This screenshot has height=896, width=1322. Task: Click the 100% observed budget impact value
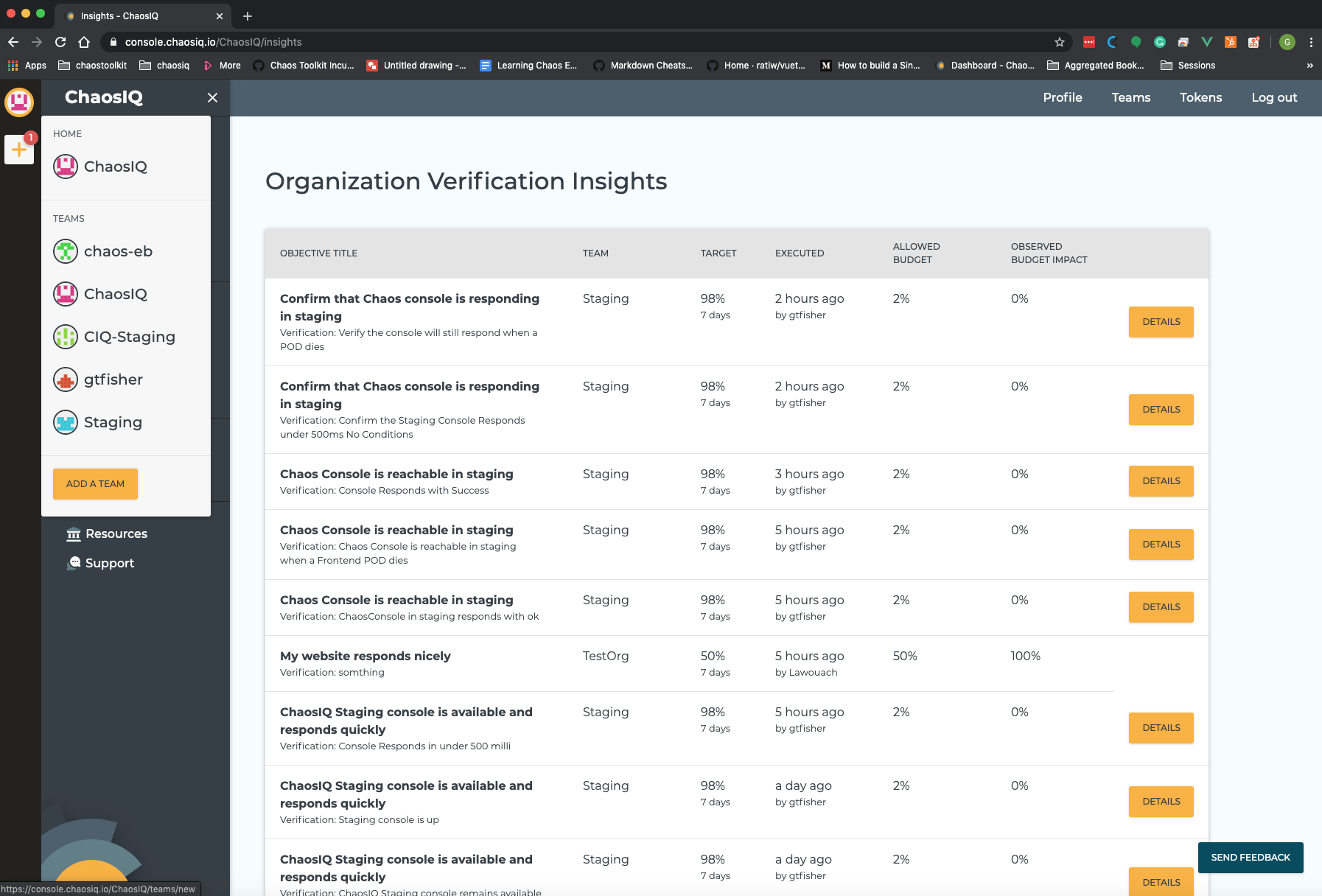coord(1025,656)
